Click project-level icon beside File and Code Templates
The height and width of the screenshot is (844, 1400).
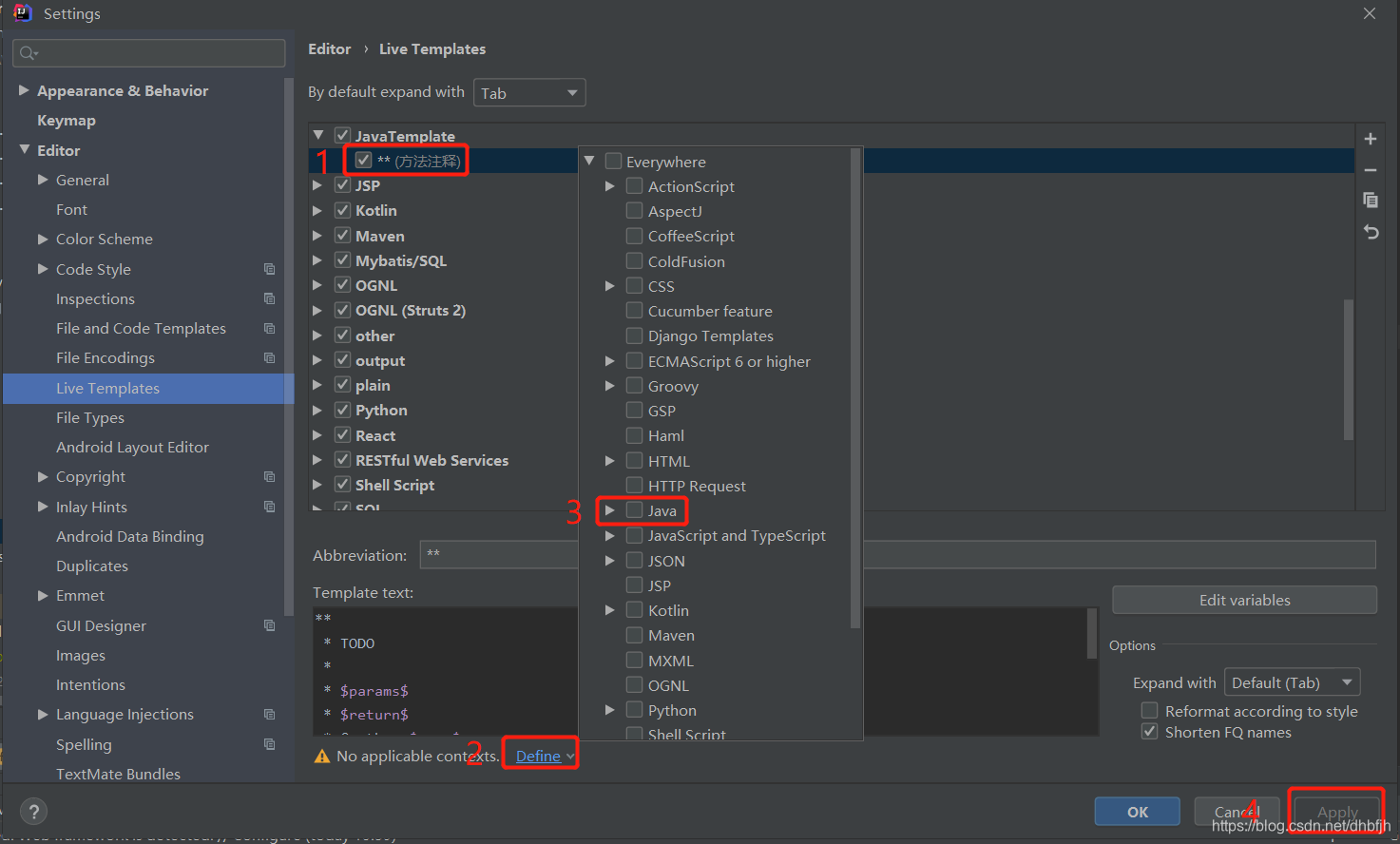tap(269, 328)
